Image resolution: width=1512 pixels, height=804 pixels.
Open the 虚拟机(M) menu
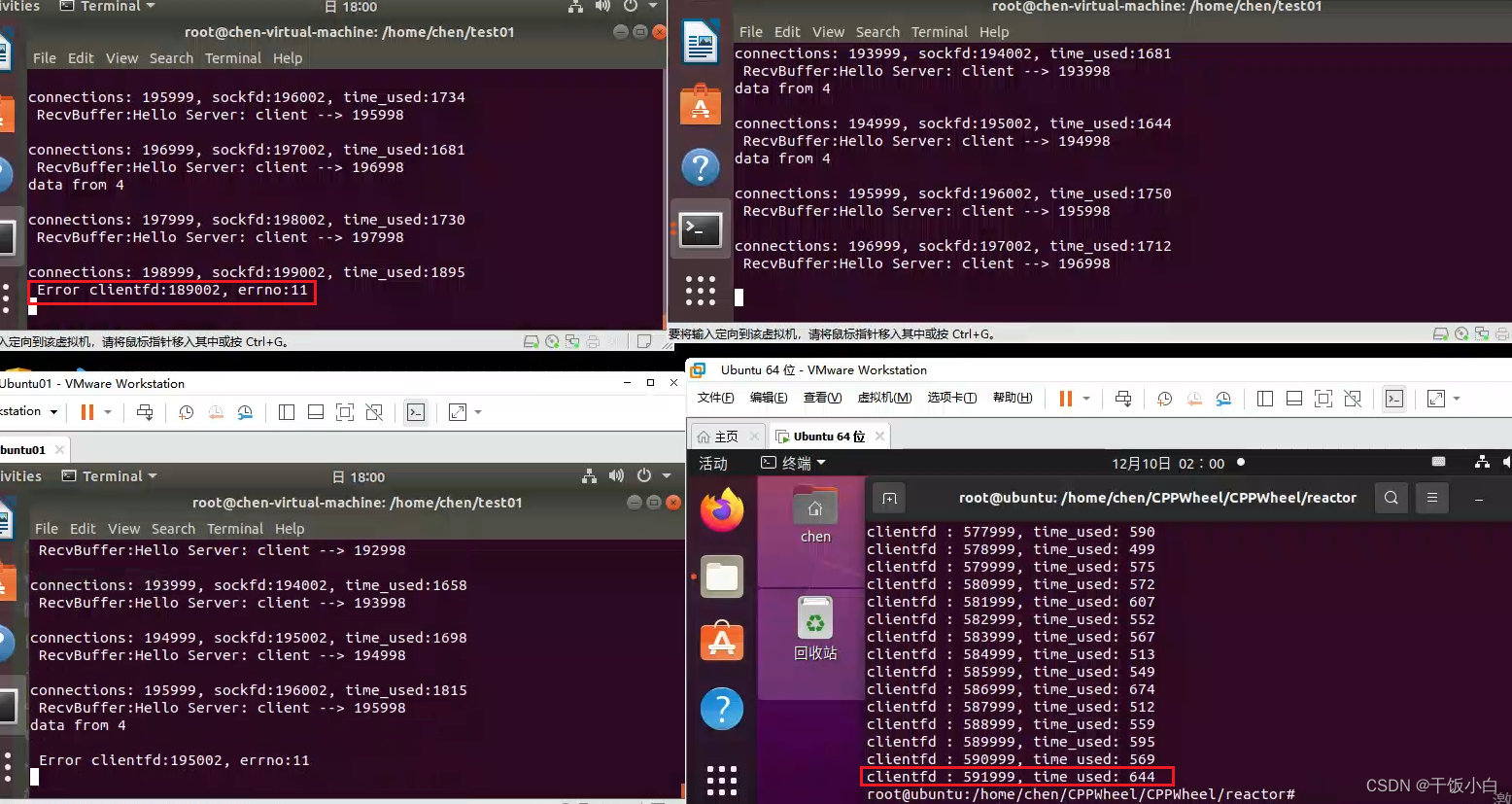pyautogui.click(x=884, y=398)
